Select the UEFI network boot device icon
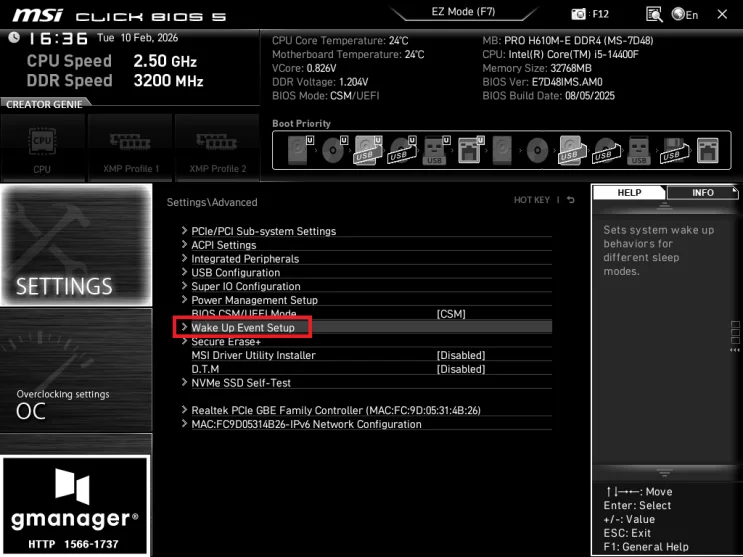743x557 pixels. (x=471, y=150)
